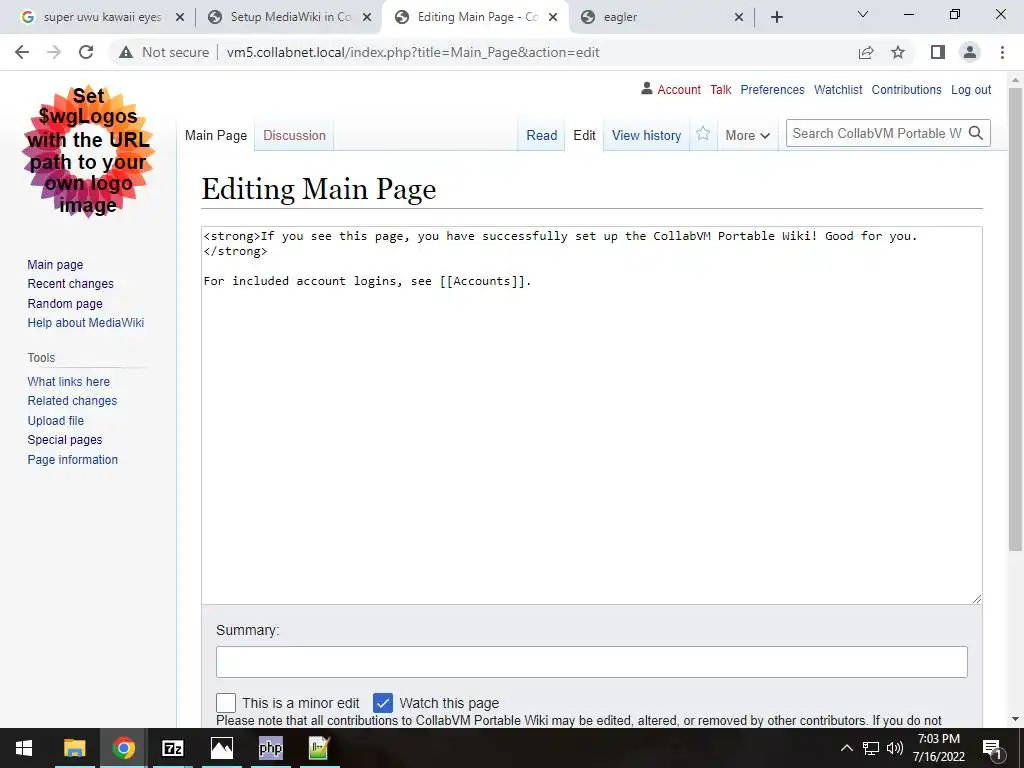Bookmark this page with the star icon
Viewport: 1024px width, 768px height.
click(x=898, y=52)
